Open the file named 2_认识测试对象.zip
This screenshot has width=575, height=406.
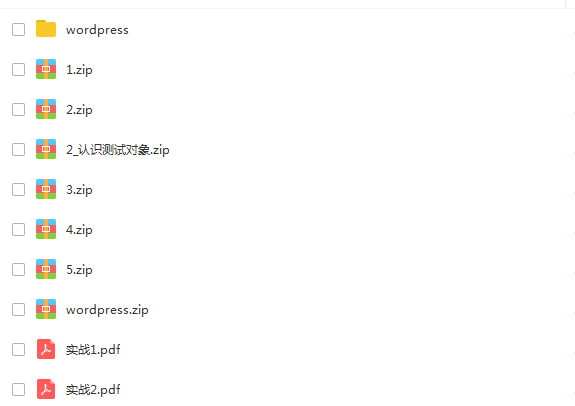tap(117, 150)
